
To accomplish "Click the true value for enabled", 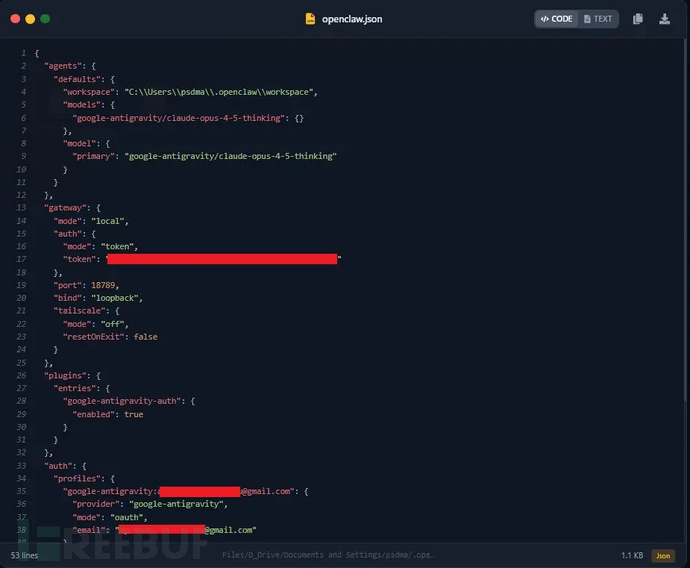I will pyautogui.click(x=134, y=414).
